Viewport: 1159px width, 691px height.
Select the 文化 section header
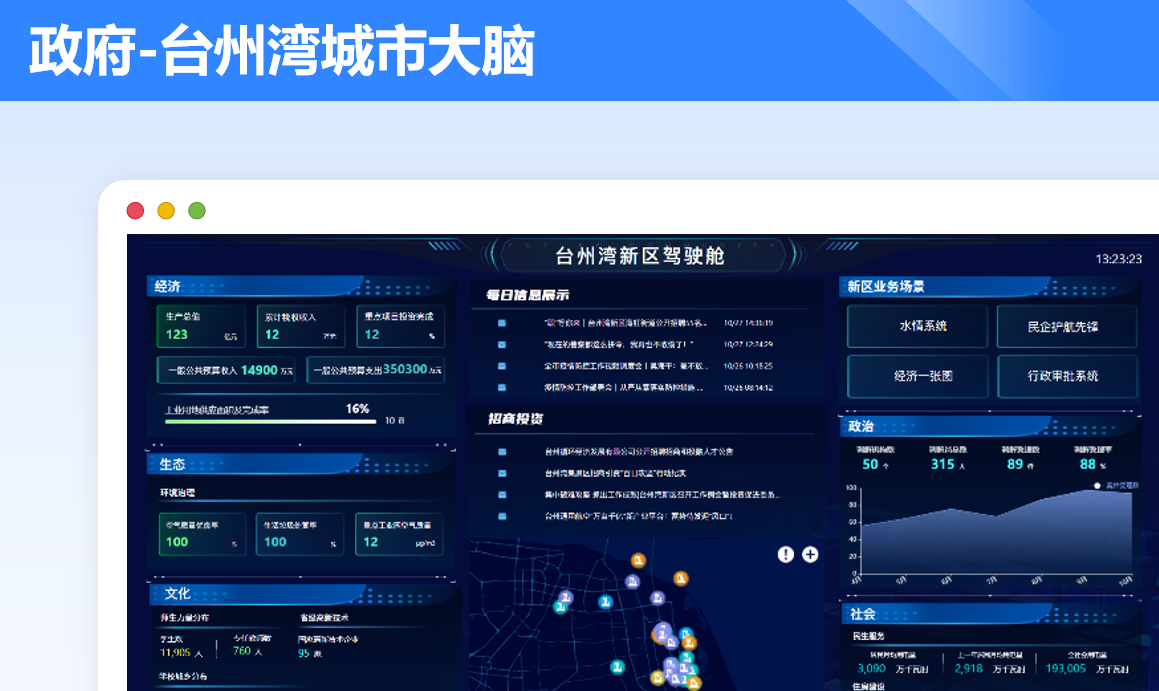coord(177,593)
